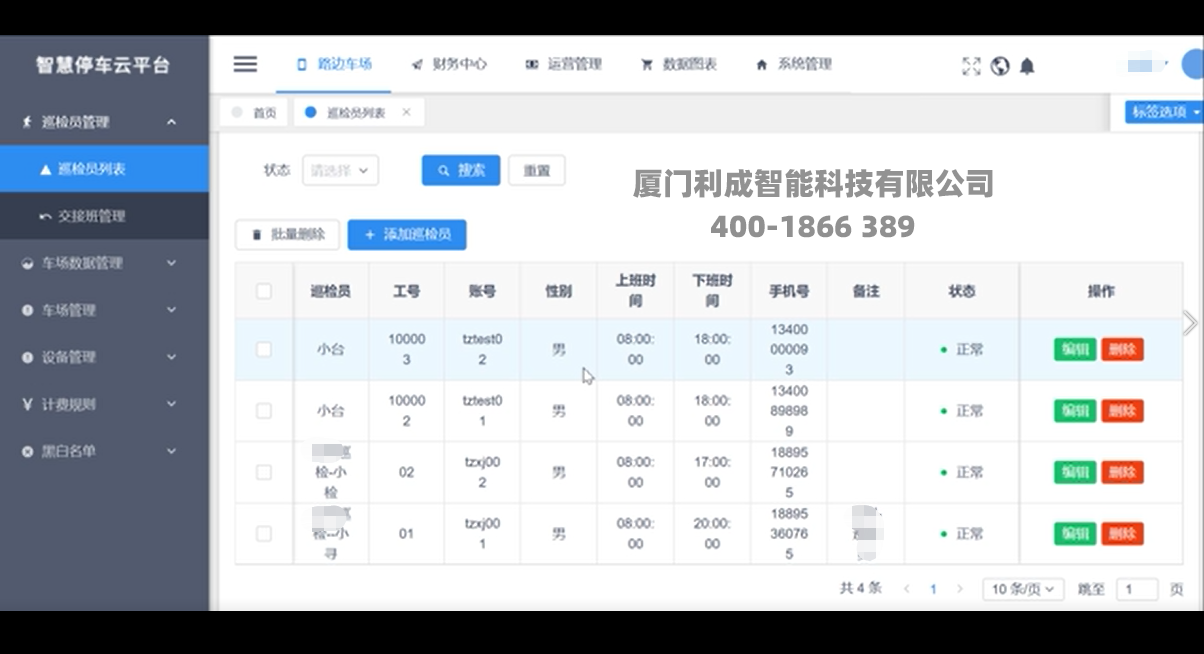Collapse the 巡检员管理 sidebar group
1204x654 pixels.
pyautogui.click(x=104, y=122)
